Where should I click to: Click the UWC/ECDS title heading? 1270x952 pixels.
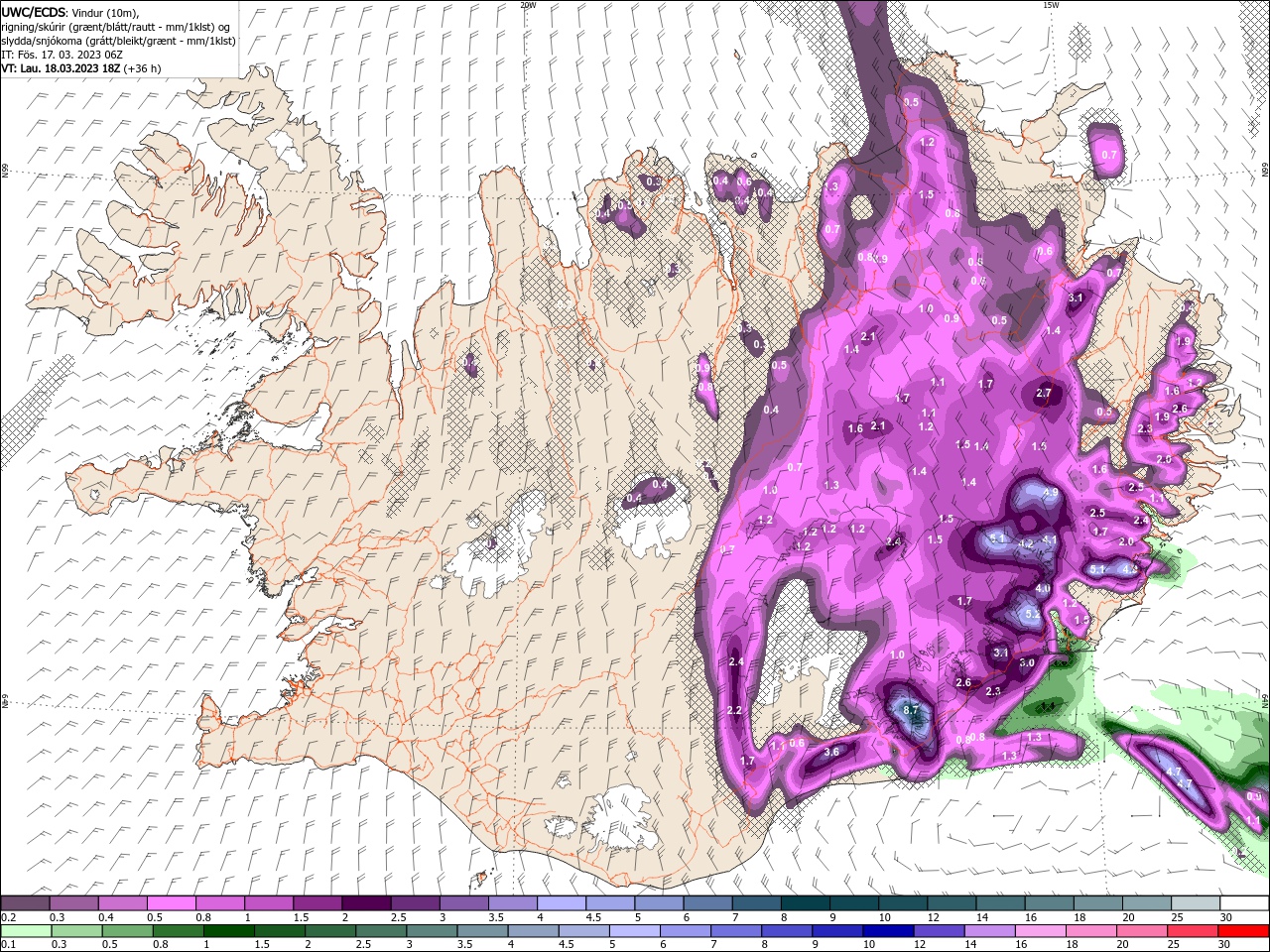click(x=36, y=12)
